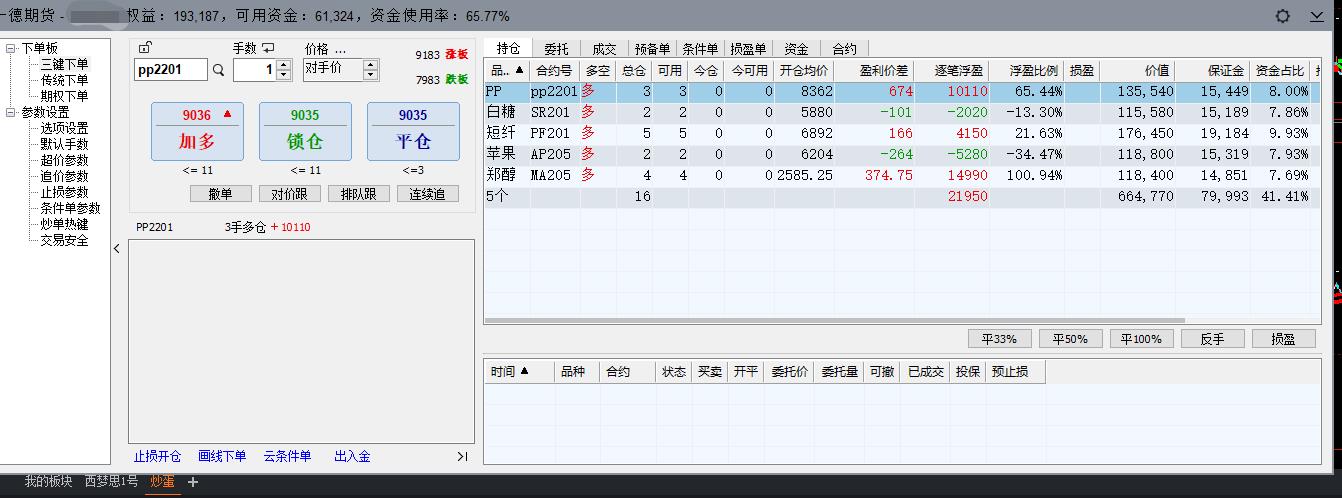This screenshot has height=498, width=1342.
Task: Collapse the 参数设置 tree node
Action: point(10,112)
